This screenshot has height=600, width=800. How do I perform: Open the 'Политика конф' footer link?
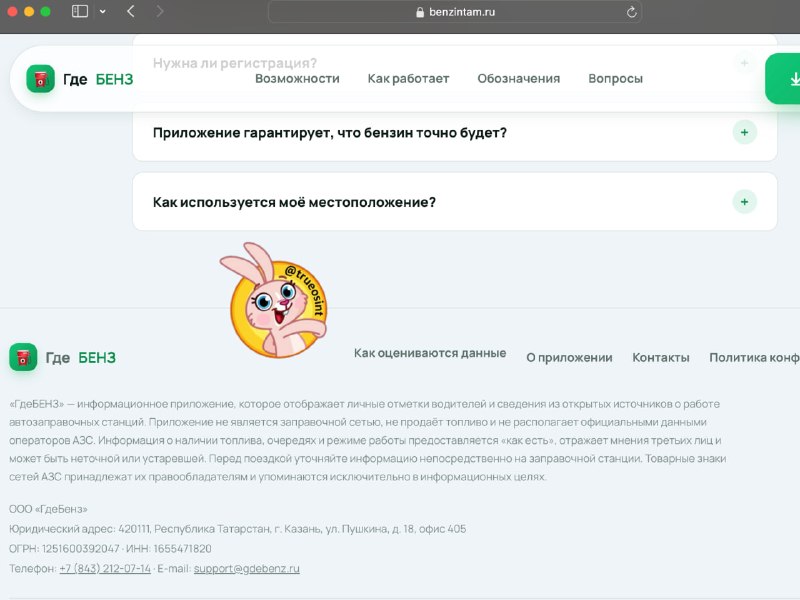tap(754, 358)
